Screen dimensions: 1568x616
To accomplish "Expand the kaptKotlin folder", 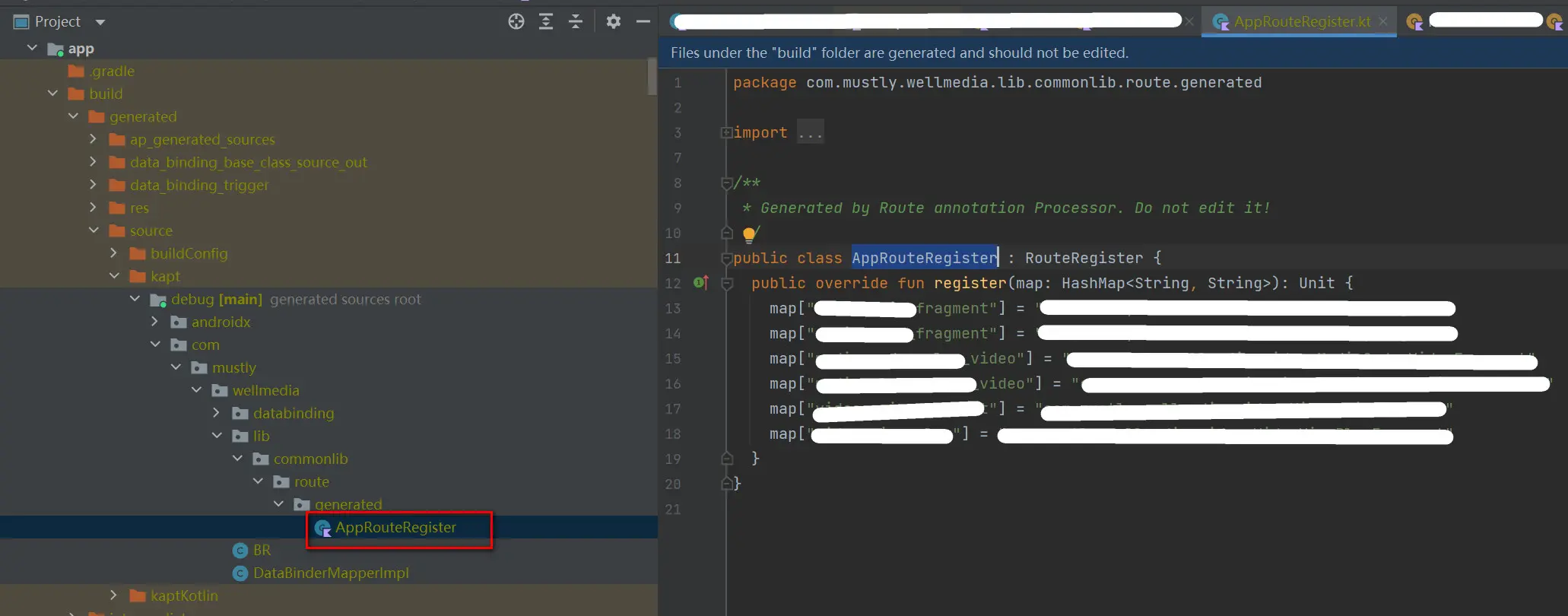I will [114, 595].
